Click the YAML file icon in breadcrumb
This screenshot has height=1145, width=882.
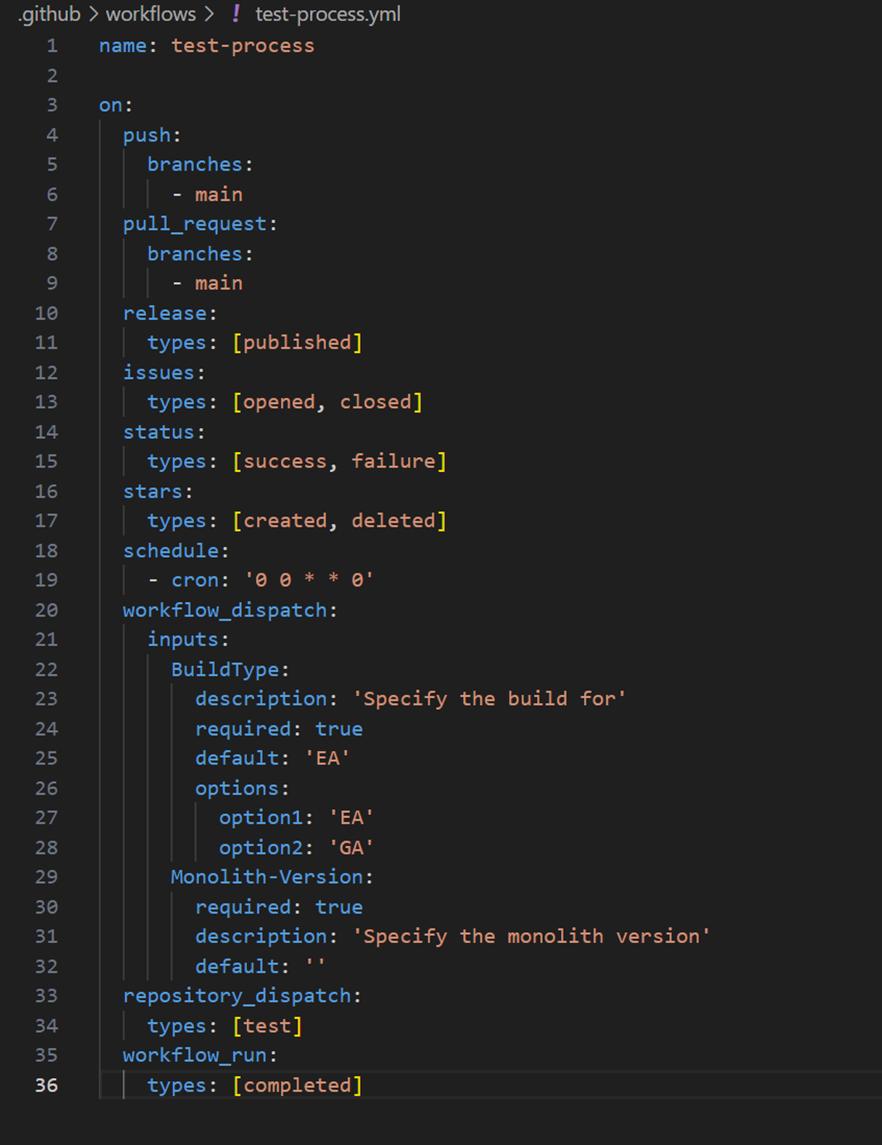(236, 14)
